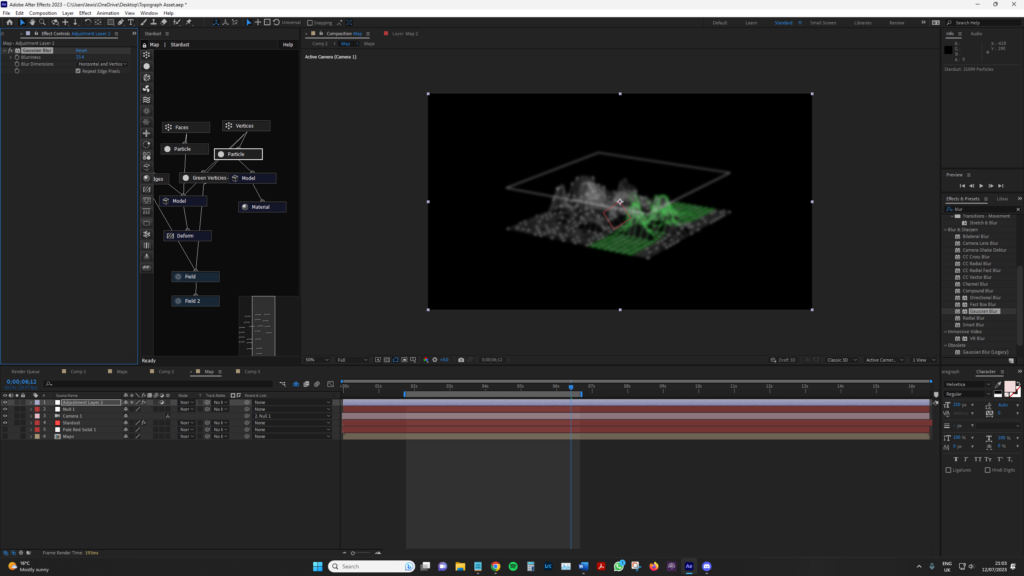Hide the Stardust layer eye
Image resolution: width=1024 pixels, height=576 pixels.
(x=5, y=423)
